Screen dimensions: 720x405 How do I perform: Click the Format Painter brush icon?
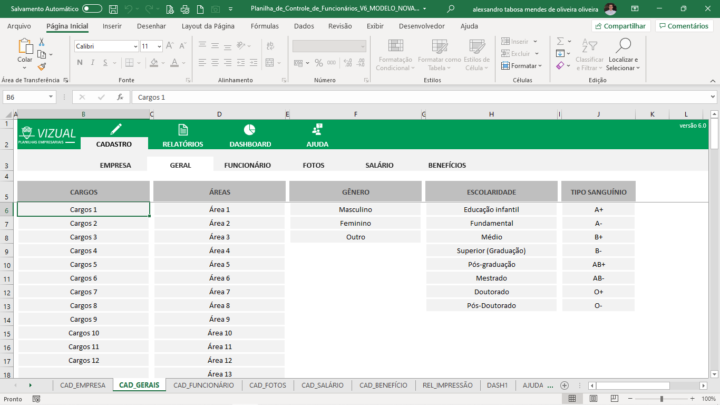click(41, 67)
